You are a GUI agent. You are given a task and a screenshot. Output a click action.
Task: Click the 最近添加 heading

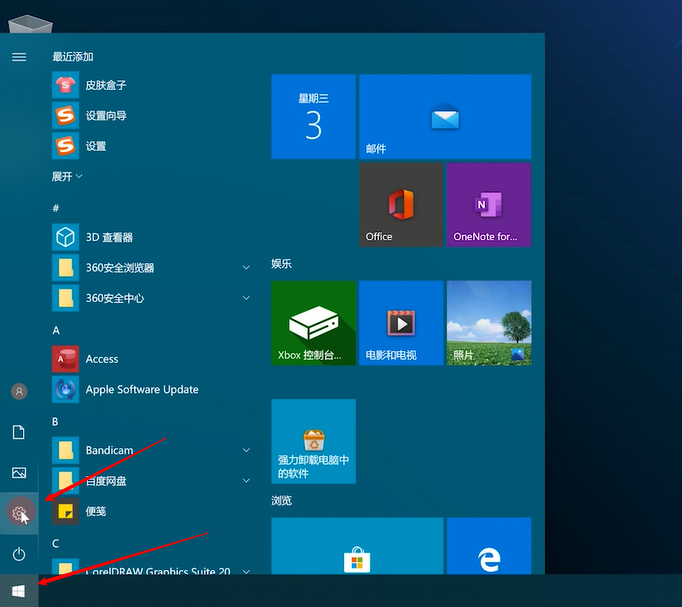pos(73,57)
